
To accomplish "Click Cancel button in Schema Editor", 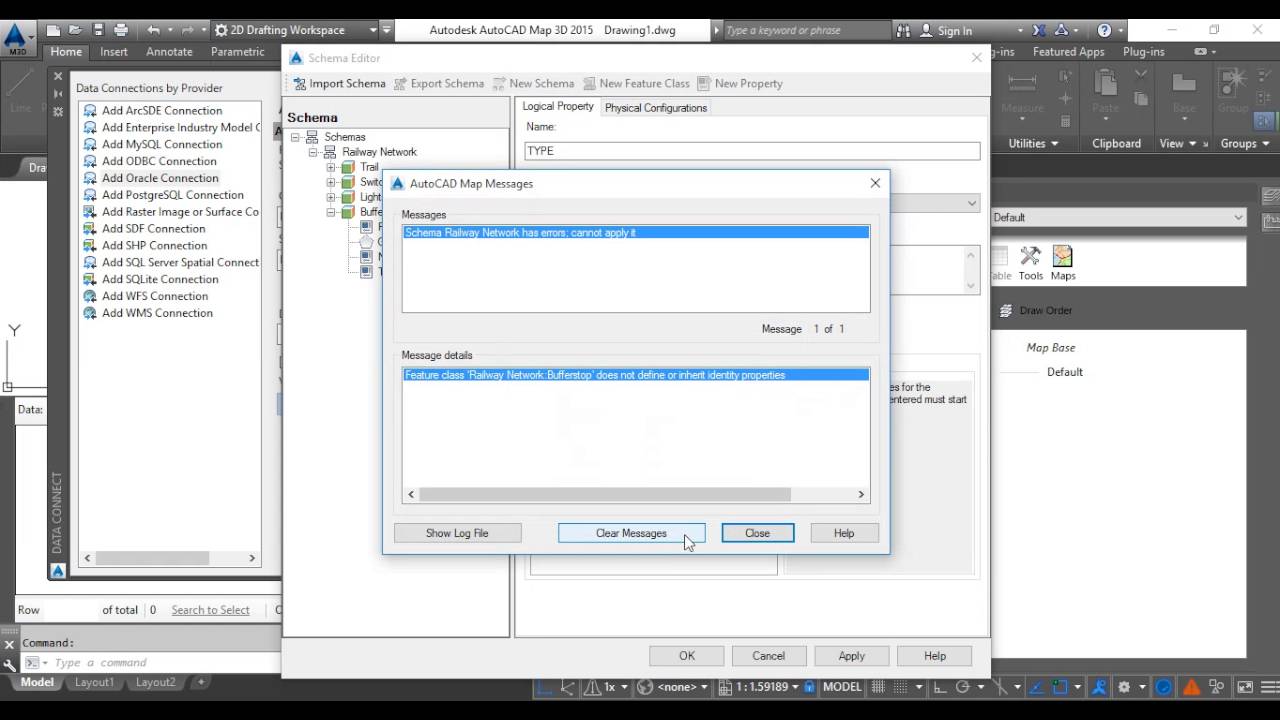I will pos(768,656).
